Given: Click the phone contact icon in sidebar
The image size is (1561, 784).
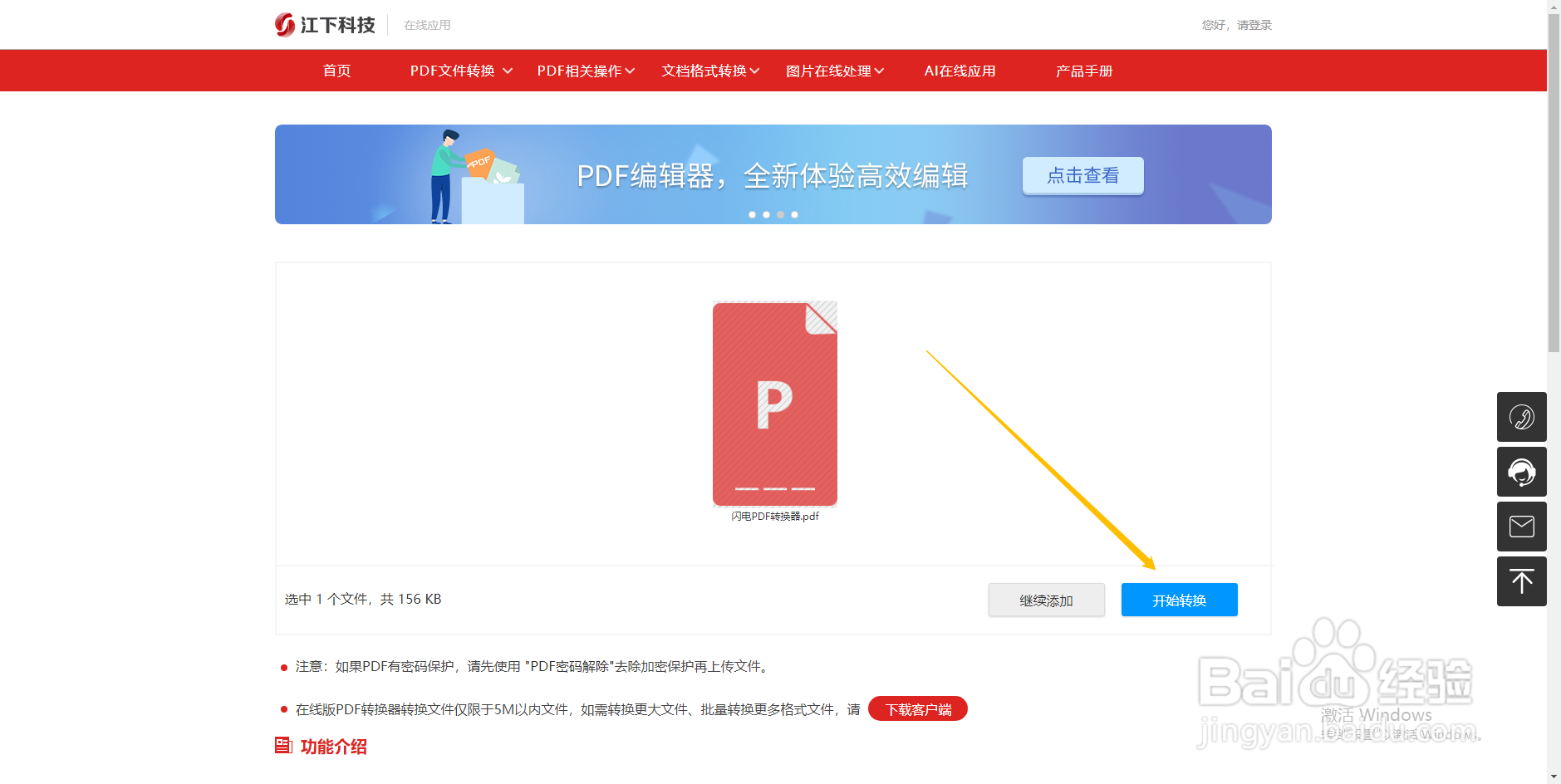Looking at the screenshot, I should (1521, 417).
